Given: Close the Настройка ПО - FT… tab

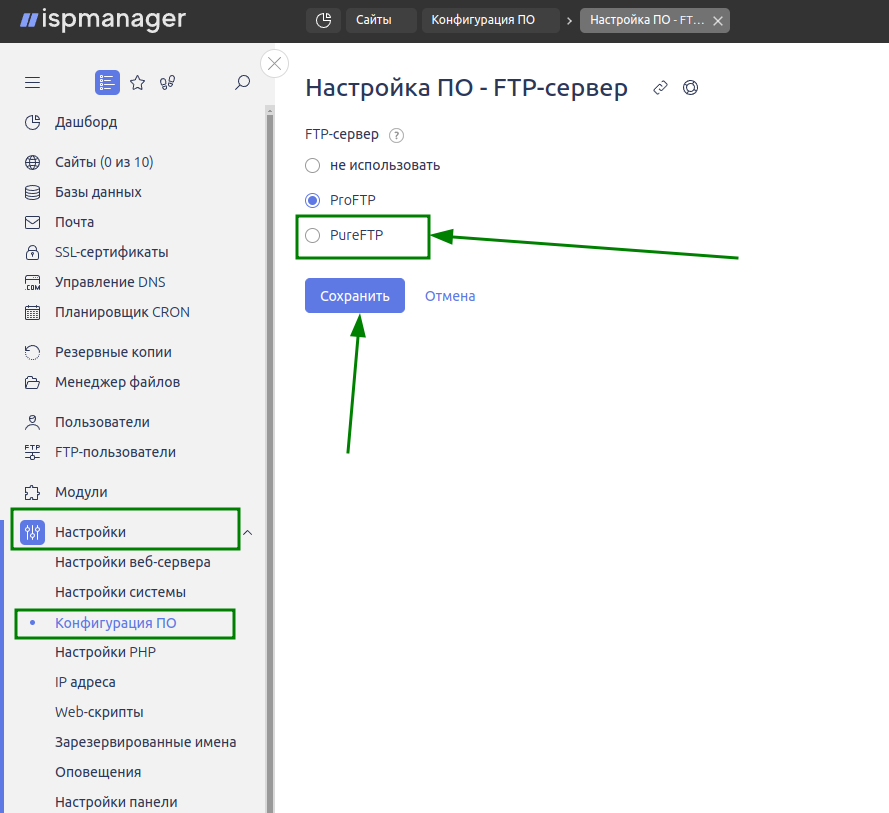Looking at the screenshot, I should click(x=718, y=21).
